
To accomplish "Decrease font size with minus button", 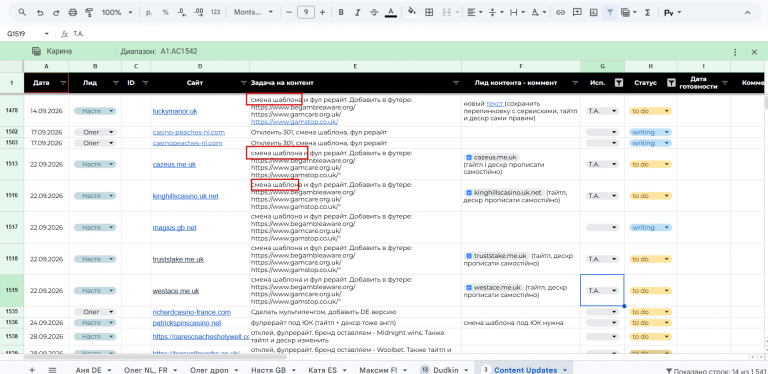I will 289,12.
